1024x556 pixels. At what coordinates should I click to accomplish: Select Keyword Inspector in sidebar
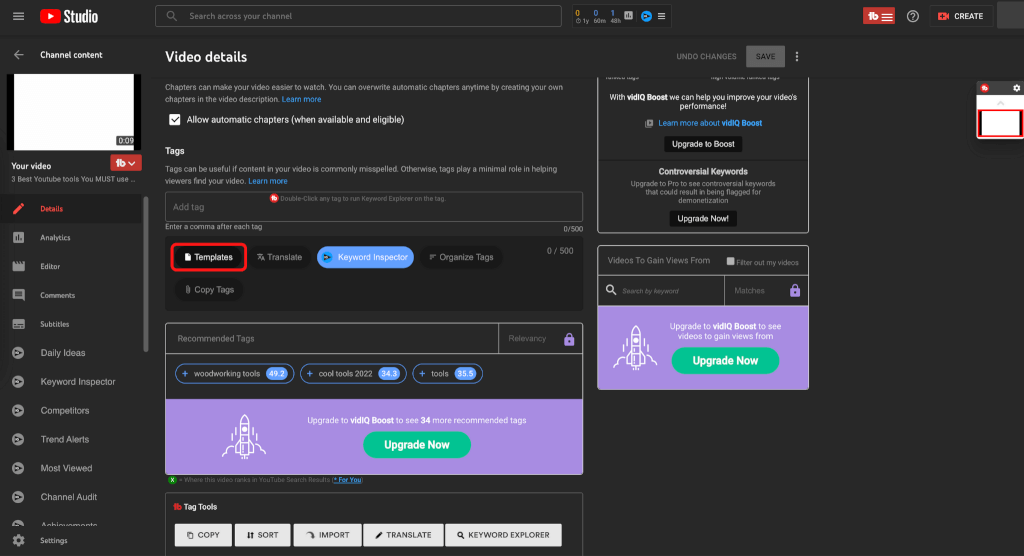click(77, 382)
